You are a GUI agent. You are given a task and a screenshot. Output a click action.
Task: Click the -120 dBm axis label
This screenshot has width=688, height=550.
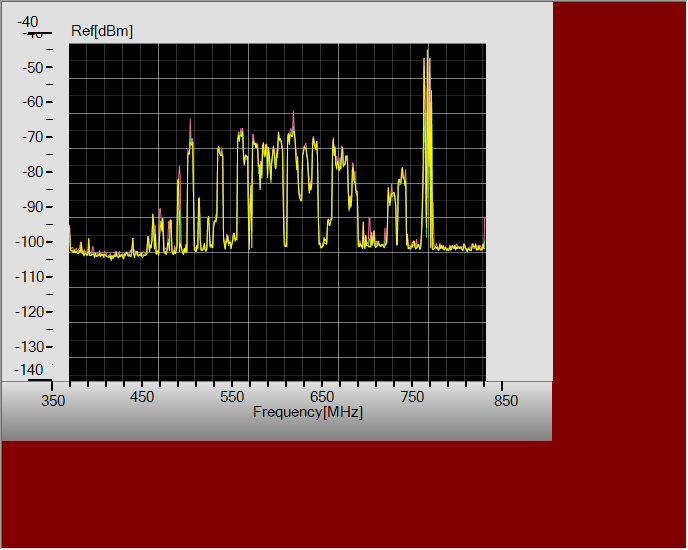click(29, 312)
